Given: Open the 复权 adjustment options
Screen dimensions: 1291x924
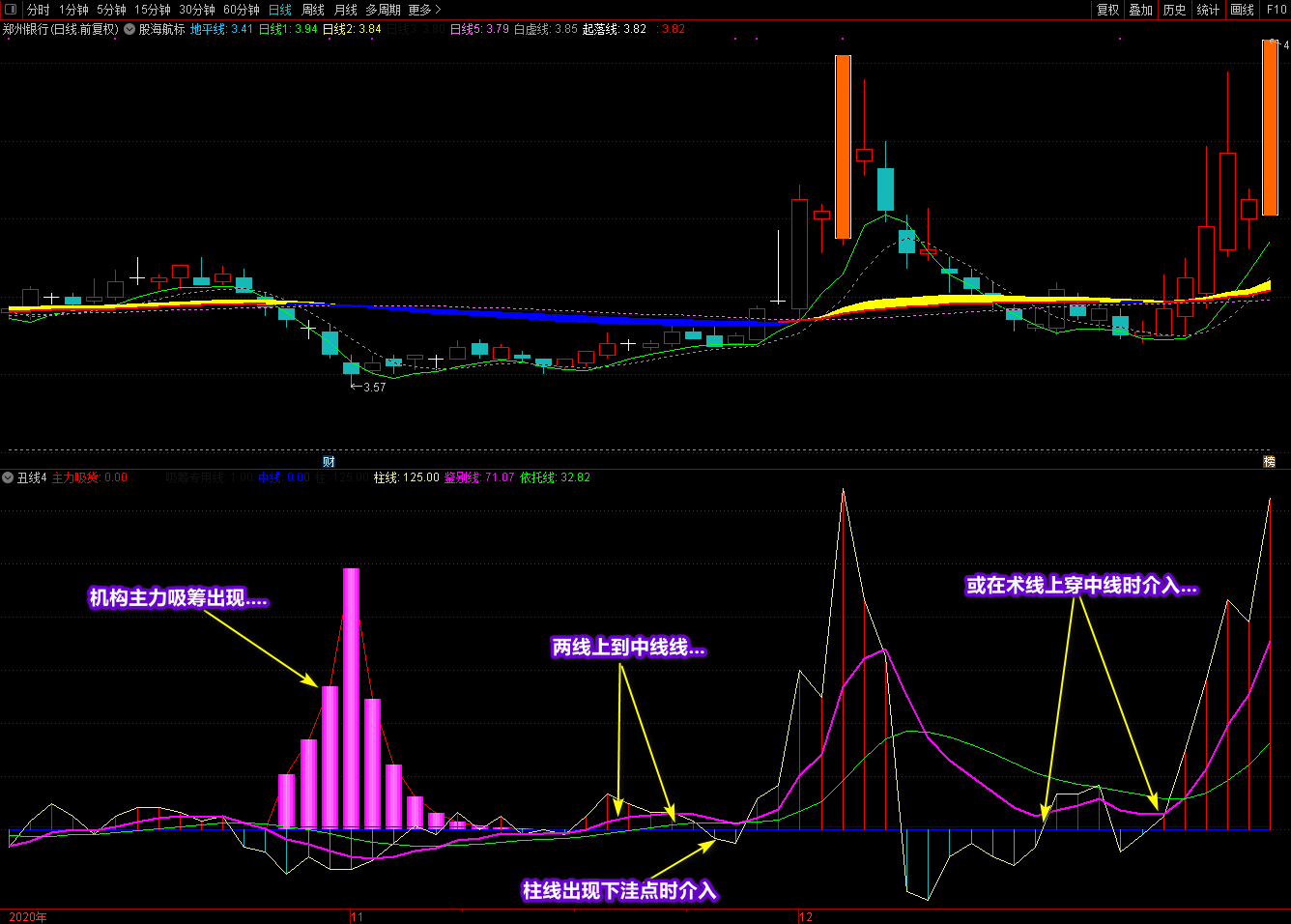Looking at the screenshot, I should click(x=1107, y=10).
